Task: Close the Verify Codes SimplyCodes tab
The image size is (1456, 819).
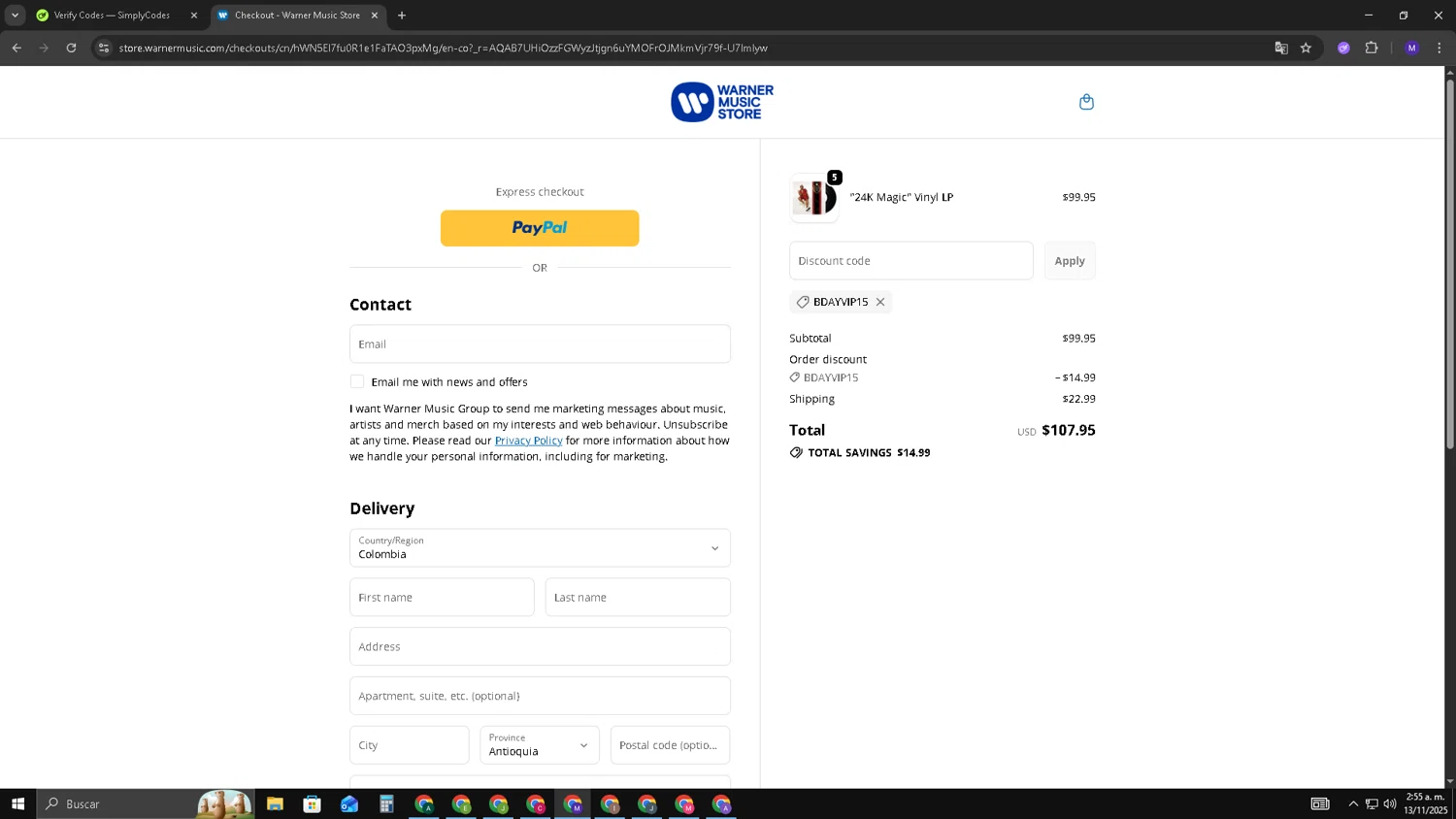Action: point(193,16)
